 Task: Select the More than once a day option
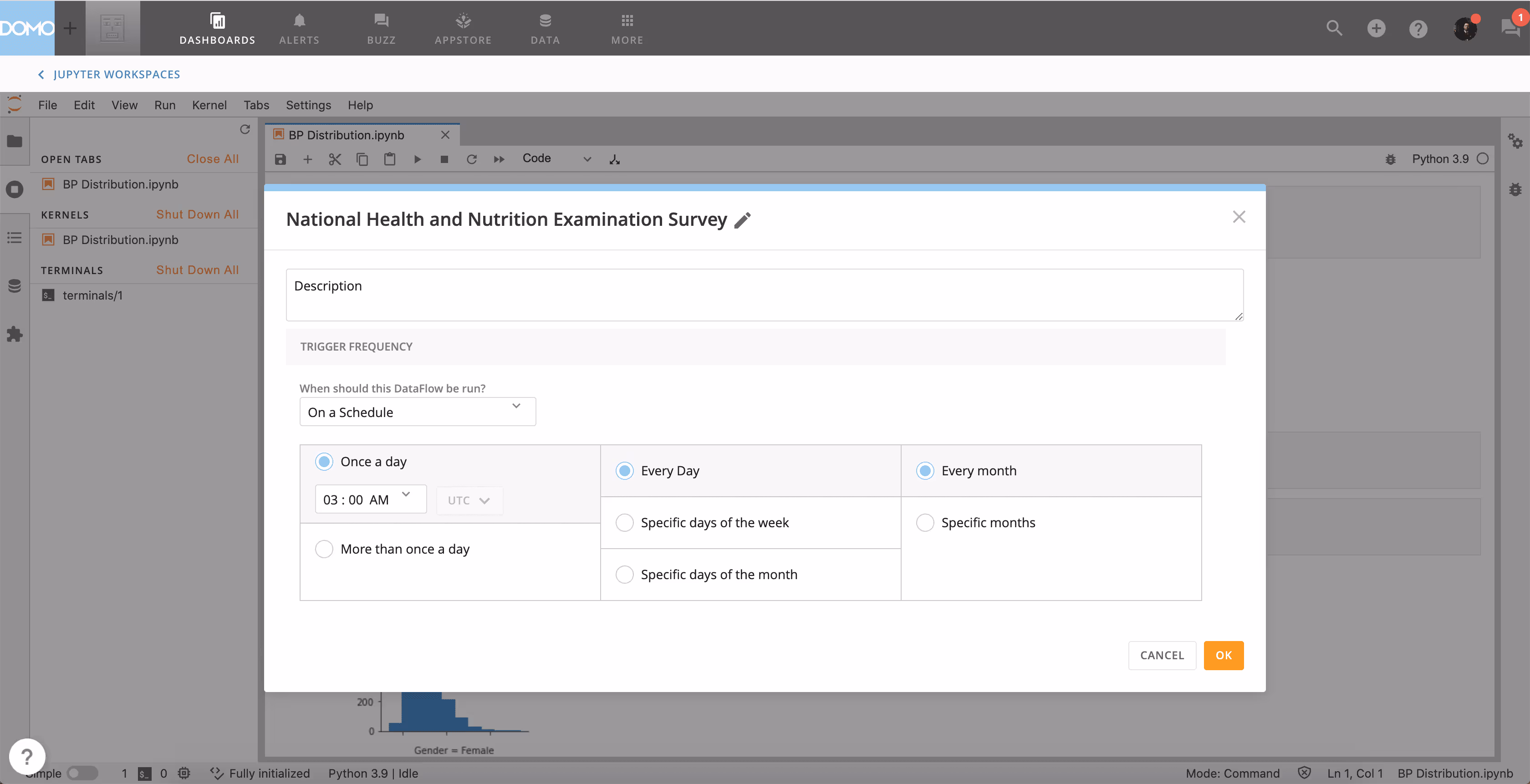coord(324,549)
